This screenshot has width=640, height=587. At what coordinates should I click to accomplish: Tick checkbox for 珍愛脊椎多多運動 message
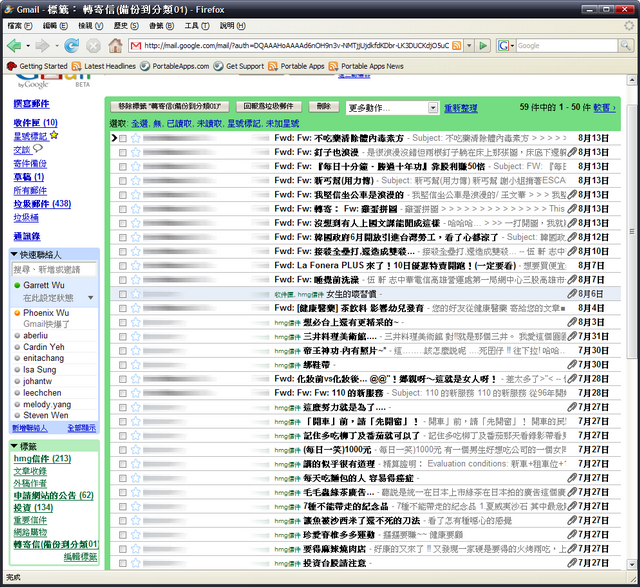click(x=122, y=535)
